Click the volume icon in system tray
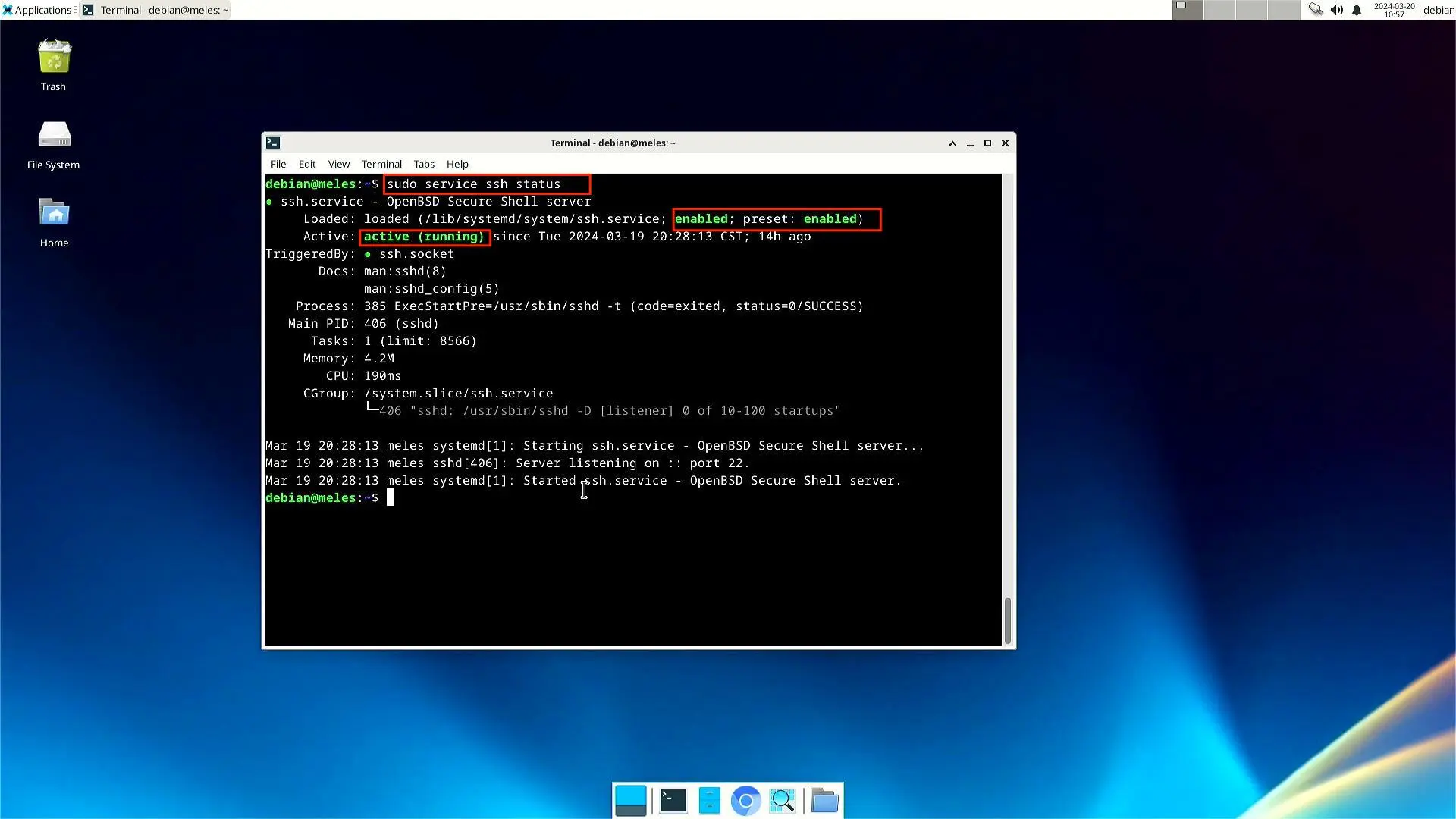The height and width of the screenshot is (819, 1456). (1337, 10)
